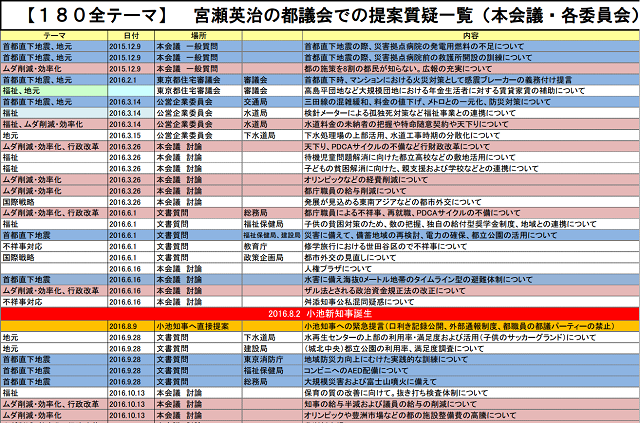
Task: Select the 小池知事へ直接提案 cell
Action: point(198,326)
